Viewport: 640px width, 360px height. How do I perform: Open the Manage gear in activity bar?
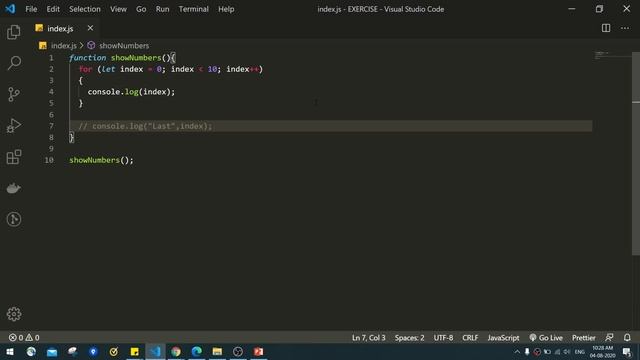14,313
